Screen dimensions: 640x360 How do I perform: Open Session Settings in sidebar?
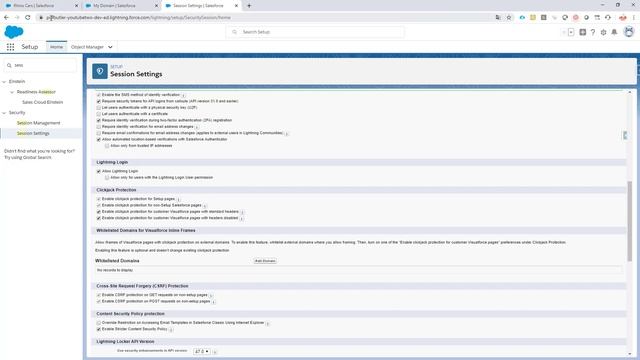tap(33, 133)
